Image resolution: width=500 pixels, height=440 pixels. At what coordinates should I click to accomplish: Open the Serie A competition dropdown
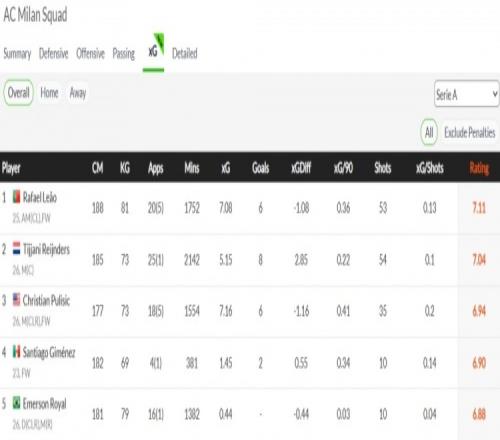point(466,94)
